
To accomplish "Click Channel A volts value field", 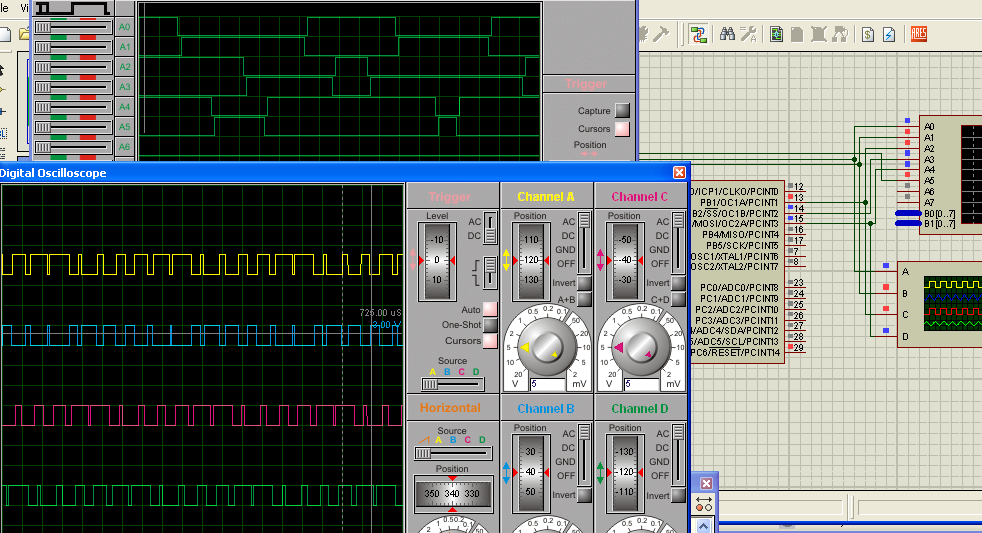I will [x=549, y=384].
